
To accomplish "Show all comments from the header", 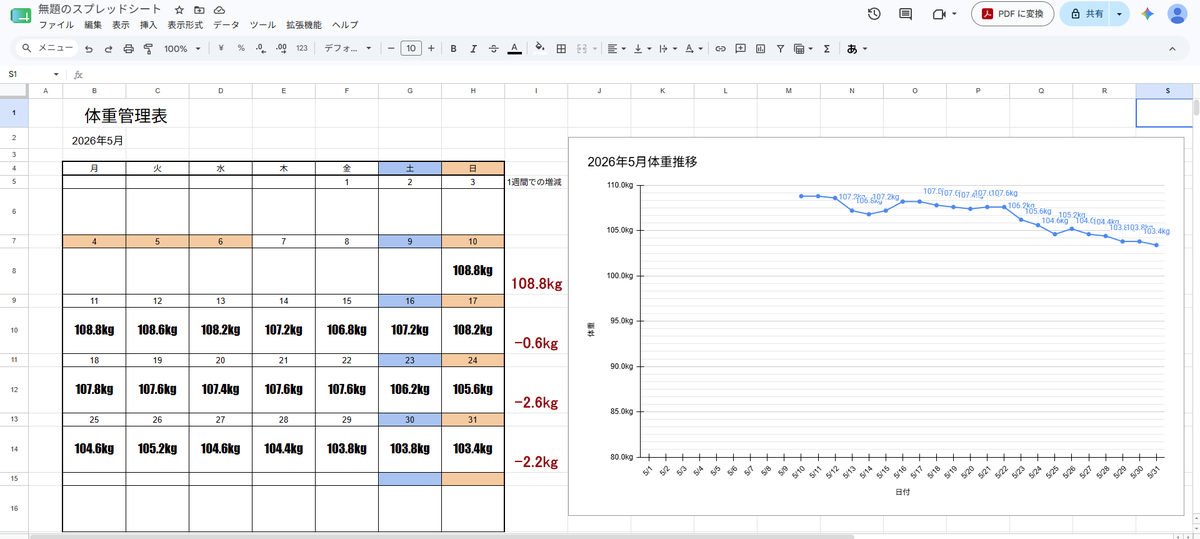I will 906,14.
